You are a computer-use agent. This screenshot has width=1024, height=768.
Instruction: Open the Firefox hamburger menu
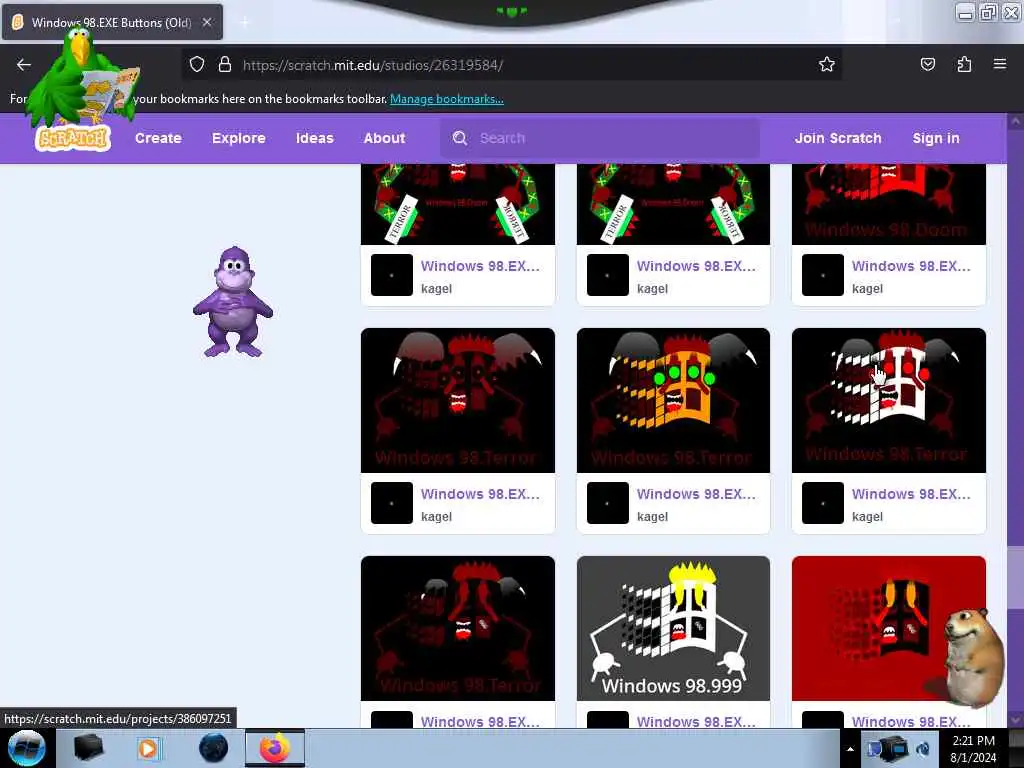tap(1000, 64)
